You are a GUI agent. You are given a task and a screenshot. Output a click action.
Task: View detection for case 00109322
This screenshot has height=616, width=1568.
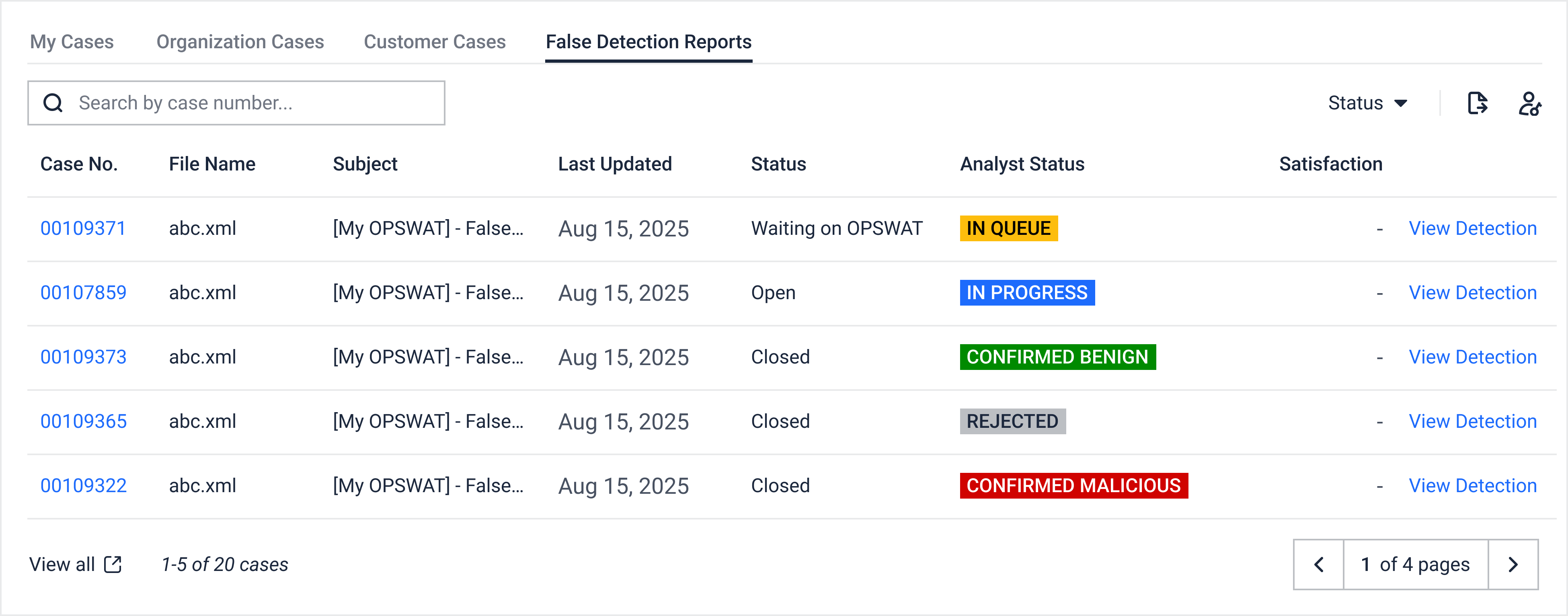[1472, 486]
